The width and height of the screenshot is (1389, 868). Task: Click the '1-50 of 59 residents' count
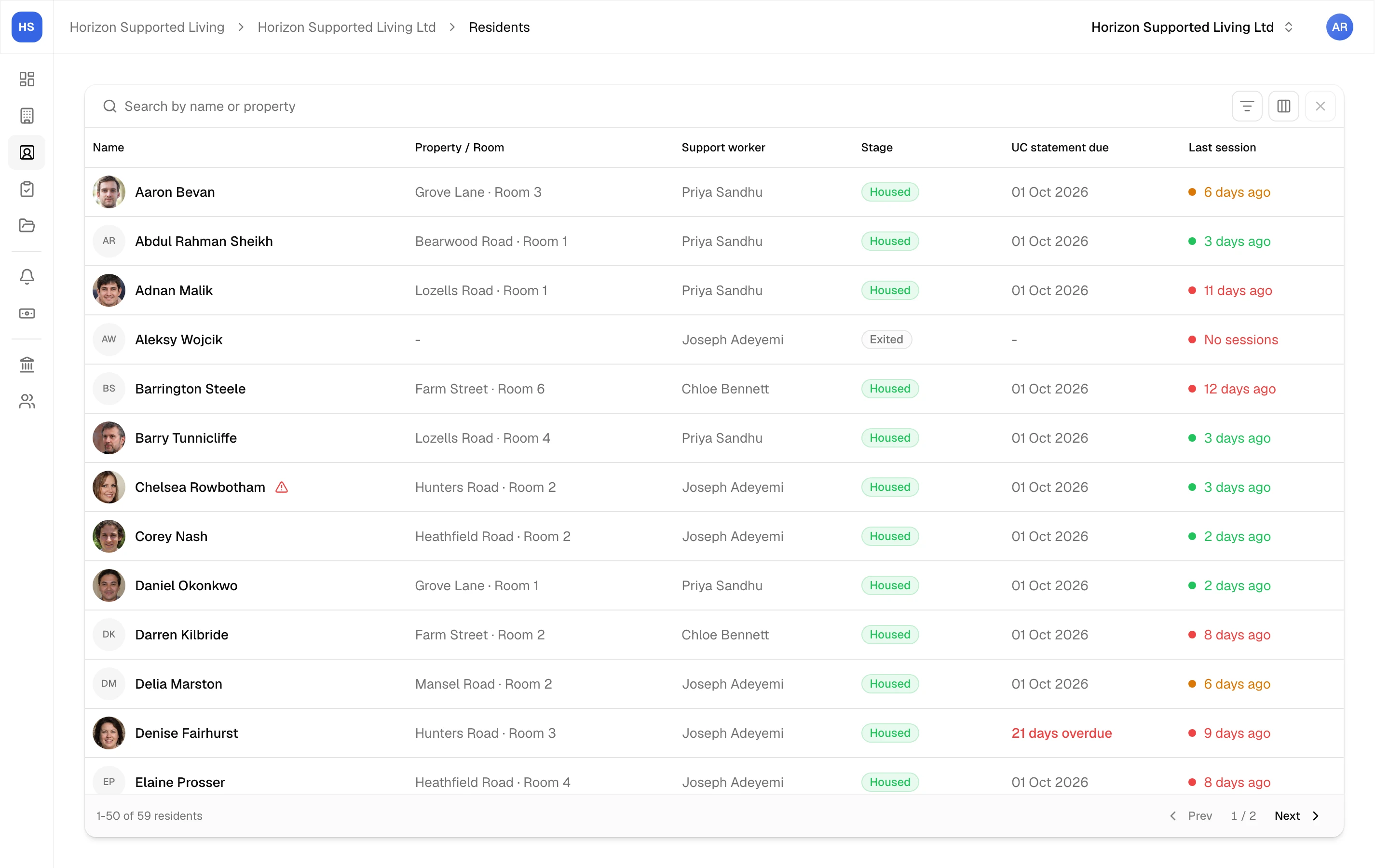pos(149,816)
